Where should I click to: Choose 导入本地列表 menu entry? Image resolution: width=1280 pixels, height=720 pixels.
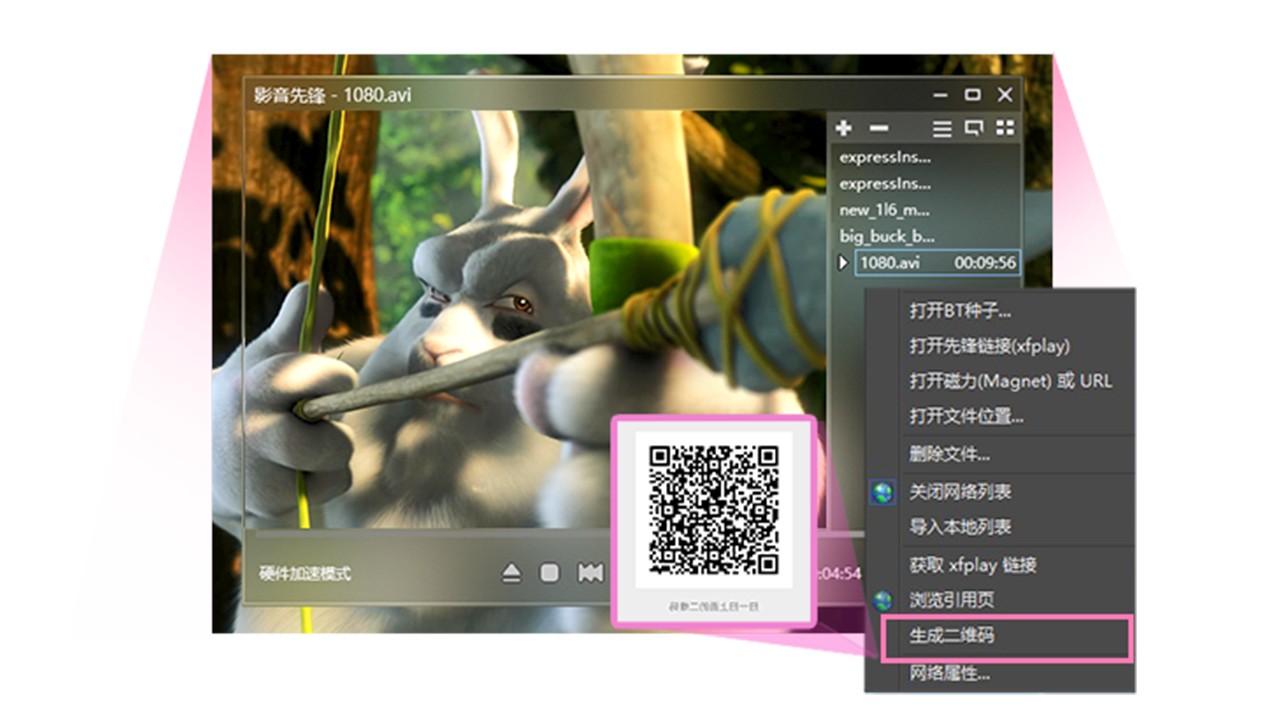[960, 527]
